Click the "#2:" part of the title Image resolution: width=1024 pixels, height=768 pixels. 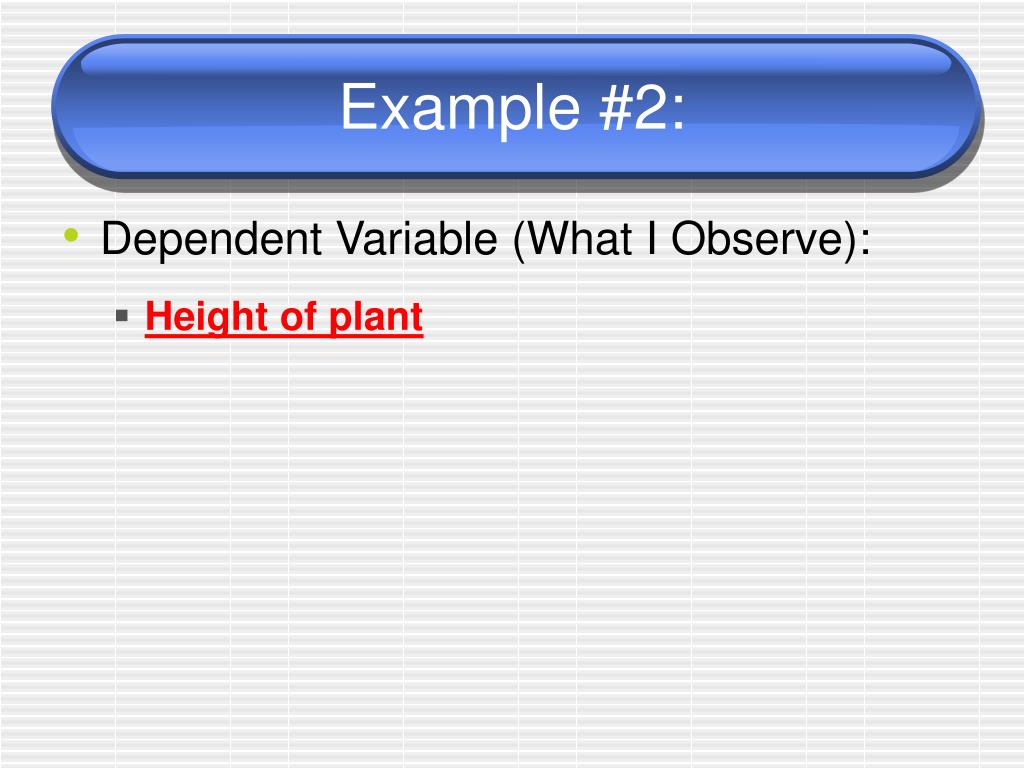coord(643,106)
